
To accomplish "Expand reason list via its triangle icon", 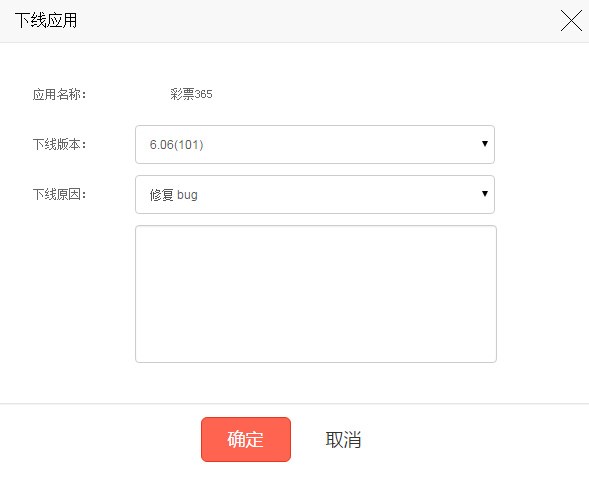I will pos(485,194).
